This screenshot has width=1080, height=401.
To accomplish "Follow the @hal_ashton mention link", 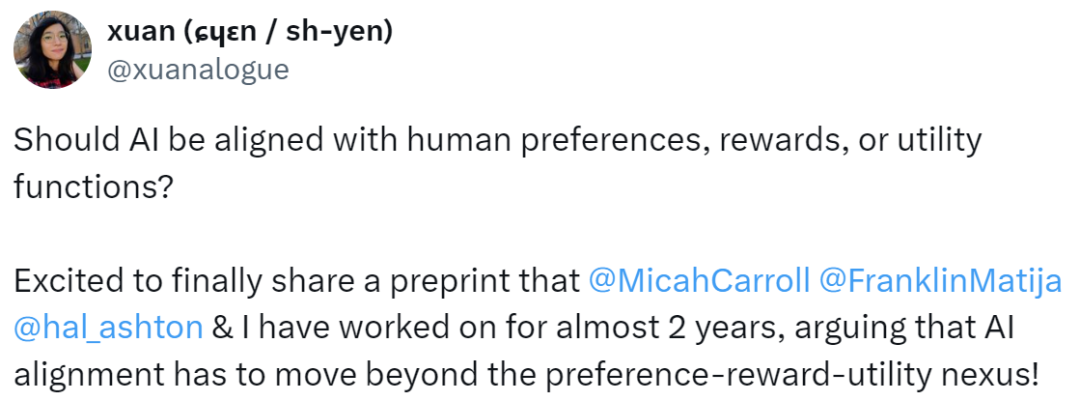I will 108,328.
